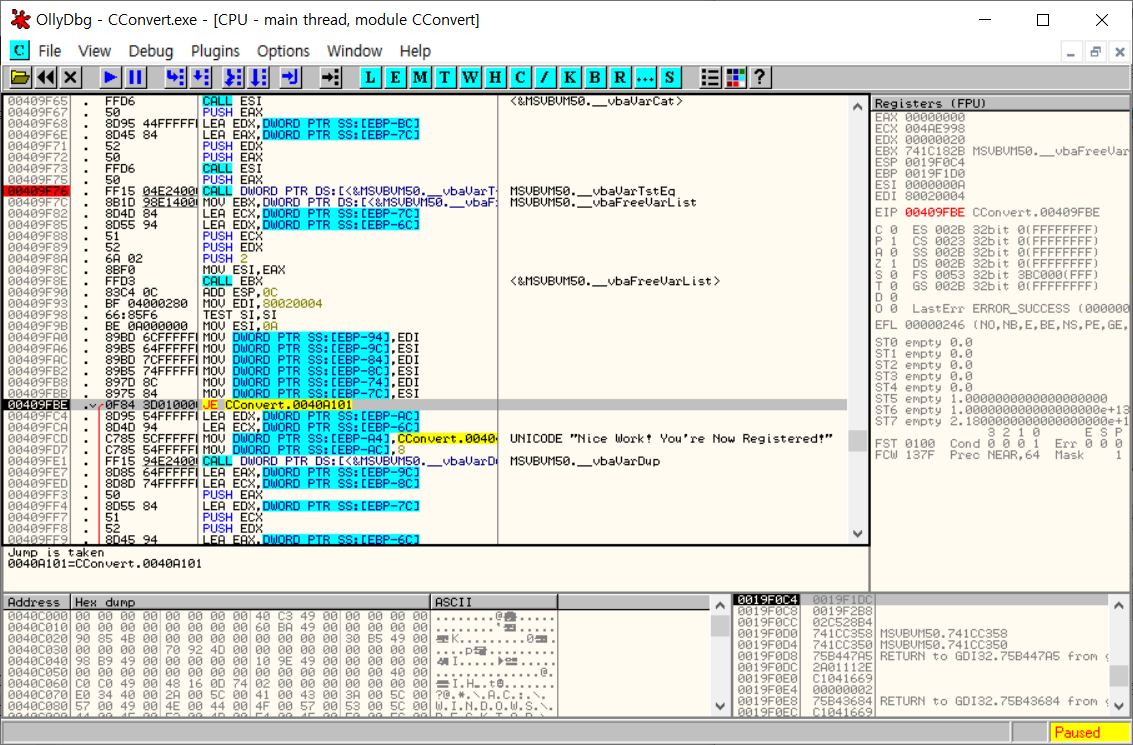Select breakpoint row at address 00409F76
The image size is (1133, 745).
[x=426, y=191]
